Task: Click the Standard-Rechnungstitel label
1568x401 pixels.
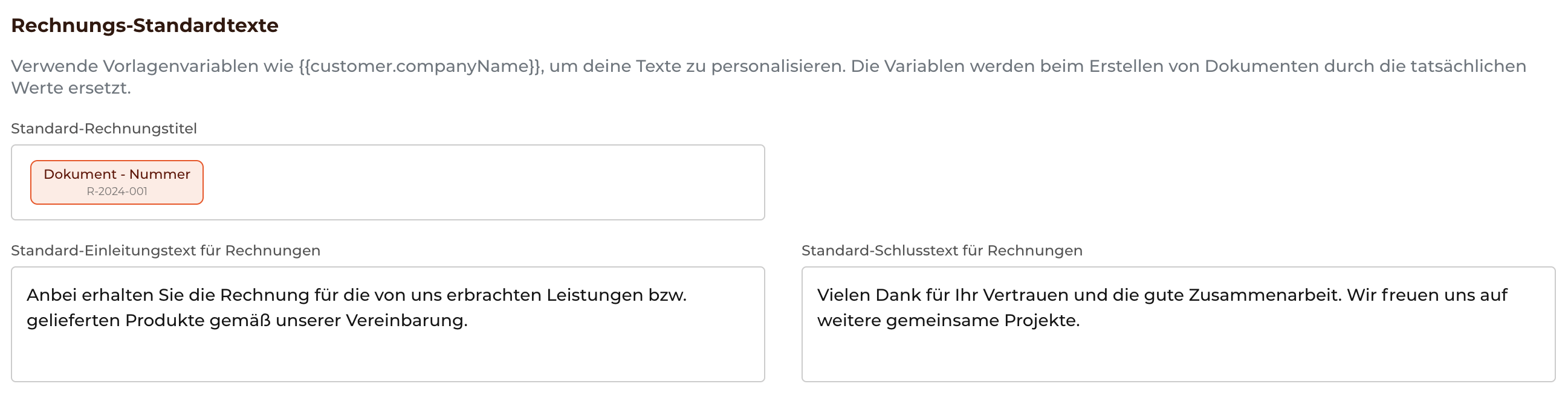Action: coord(104,129)
